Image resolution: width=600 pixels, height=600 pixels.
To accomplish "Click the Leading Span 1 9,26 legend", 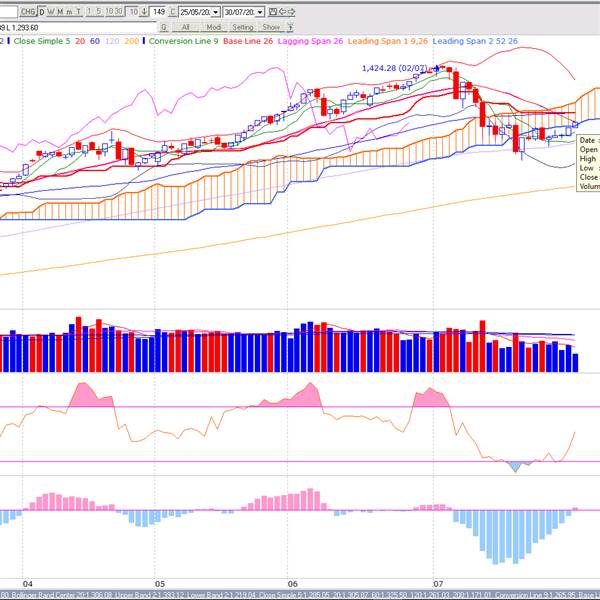I will coord(388,41).
